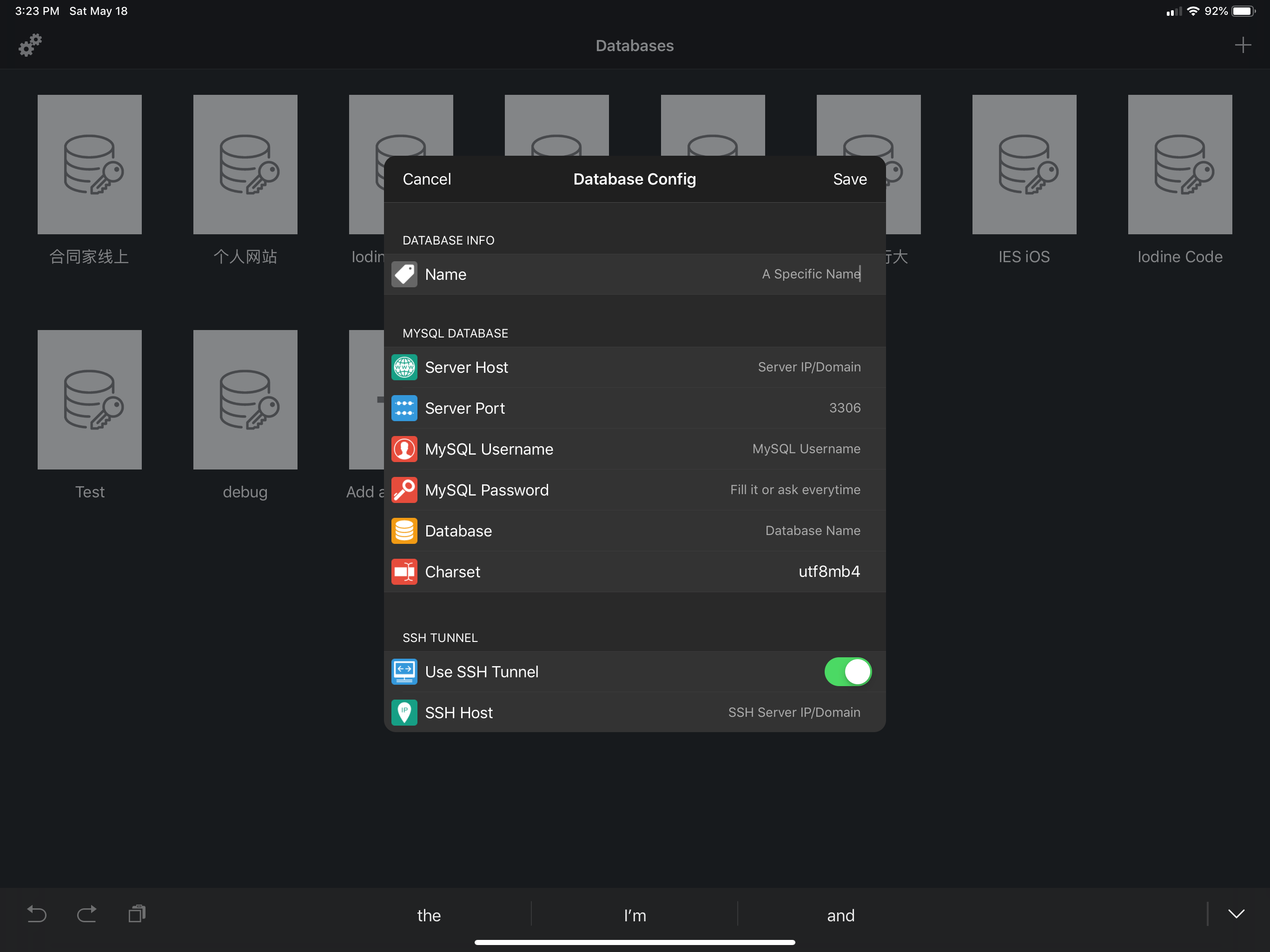Toggle the Use SSH Tunnel switch
Screen dimensions: 1270x952
[848, 672]
